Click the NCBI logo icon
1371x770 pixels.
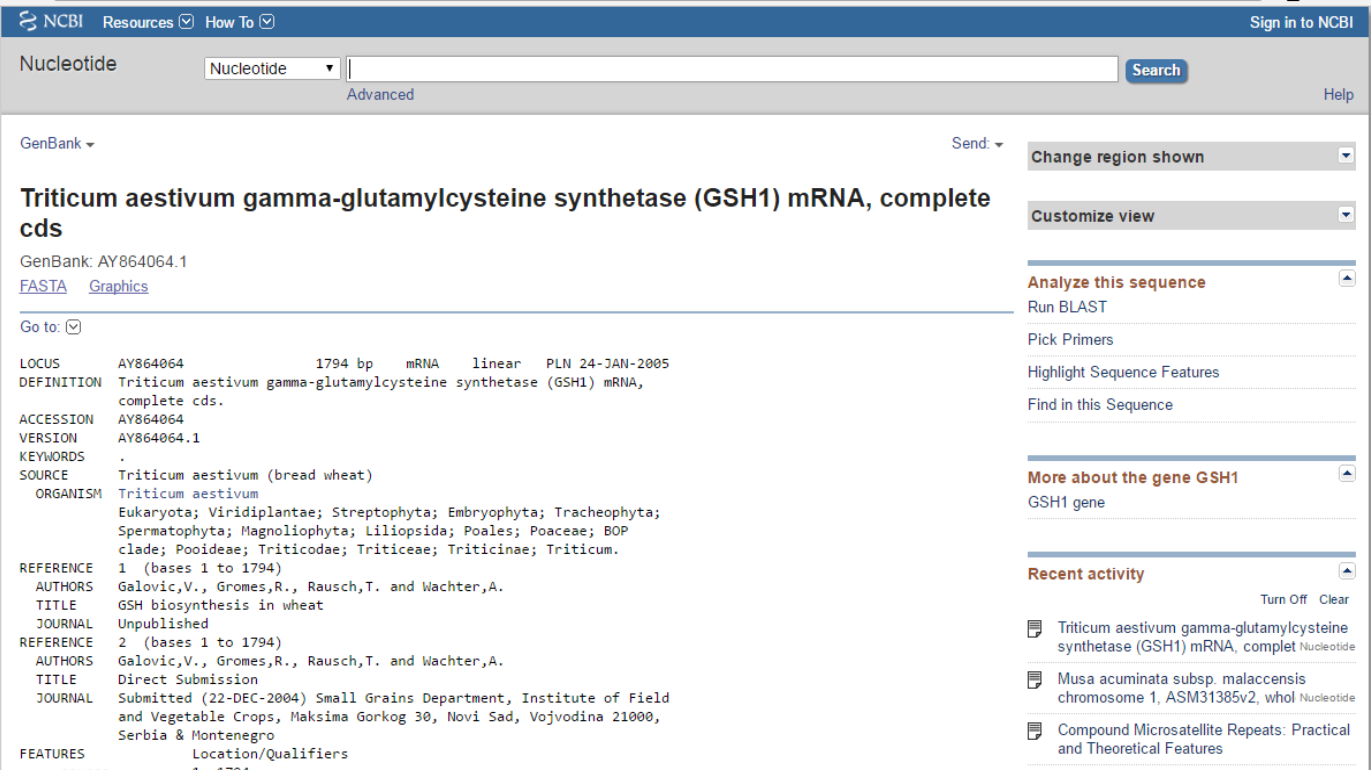coord(28,21)
